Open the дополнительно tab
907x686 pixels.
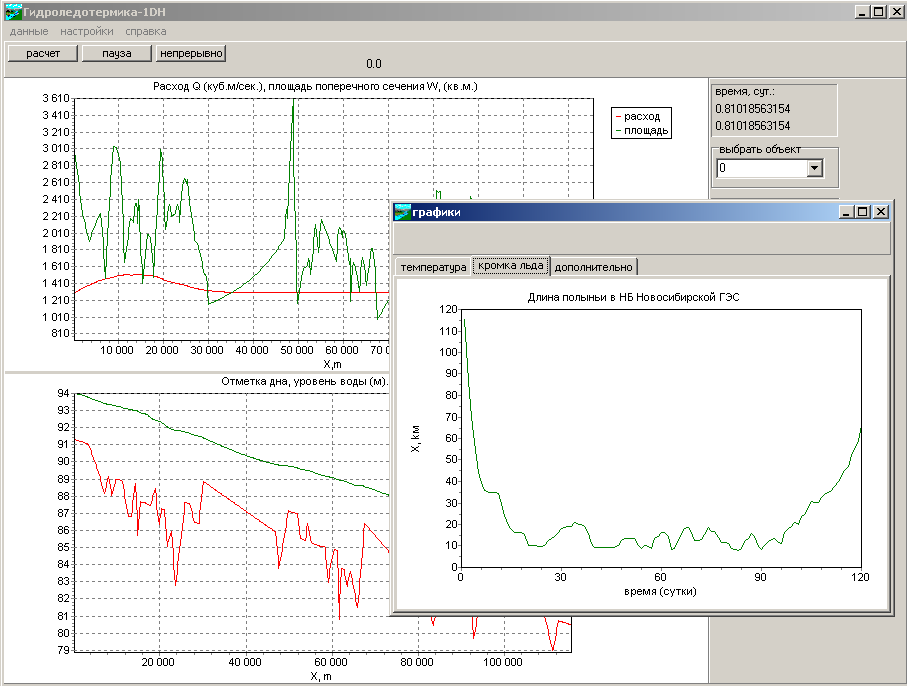(x=593, y=267)
